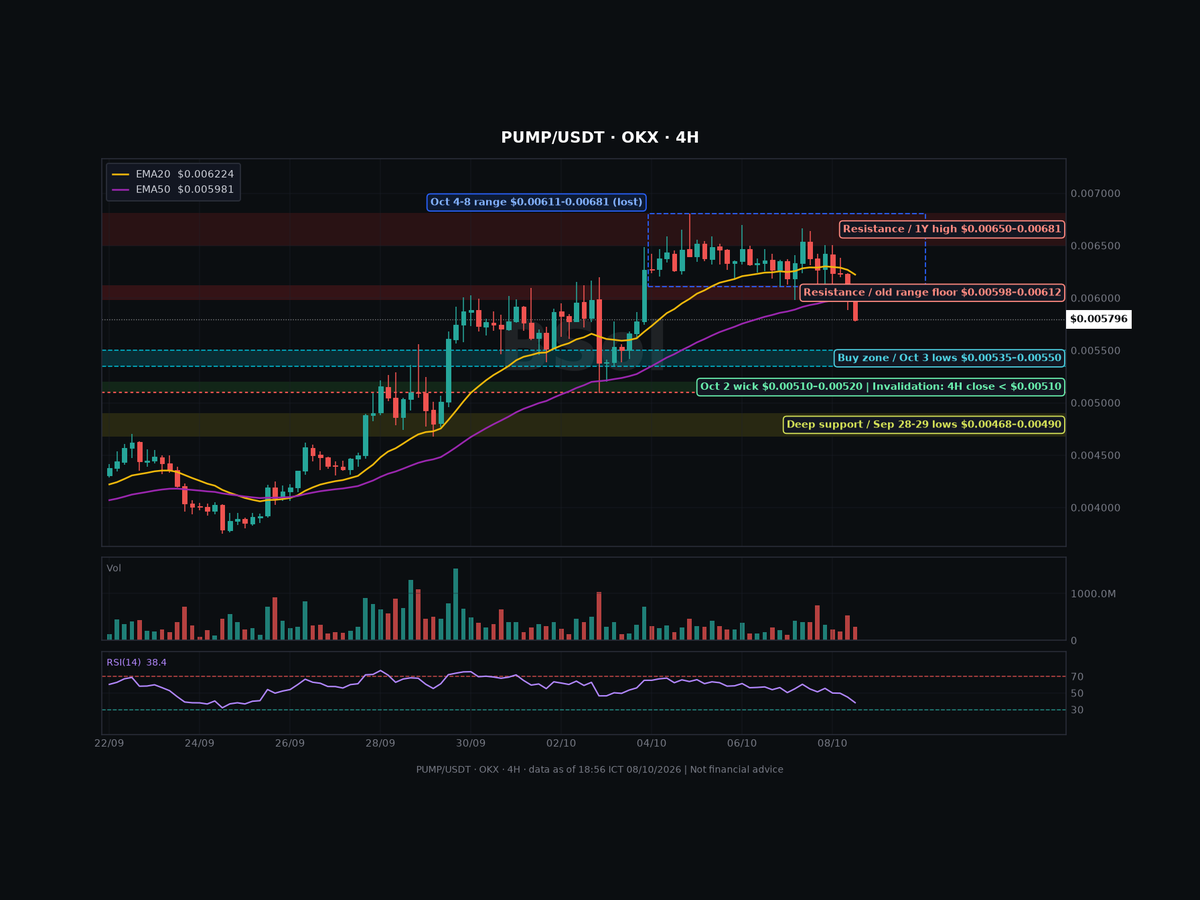Click the 0.004500 price axis tick
This screenshot has width=1200, height=900.
pos(1095,456)
